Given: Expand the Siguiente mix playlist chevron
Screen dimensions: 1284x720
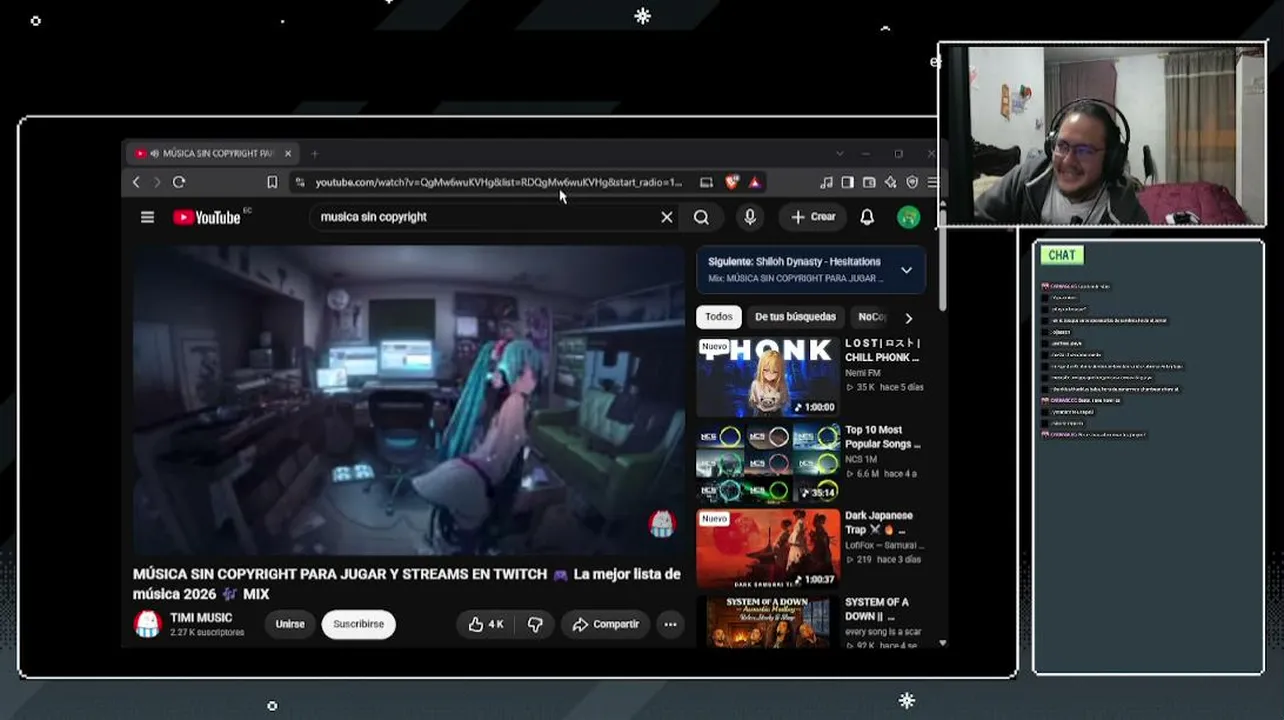Looking at the screenshot, I should click(x=906, y=270).
